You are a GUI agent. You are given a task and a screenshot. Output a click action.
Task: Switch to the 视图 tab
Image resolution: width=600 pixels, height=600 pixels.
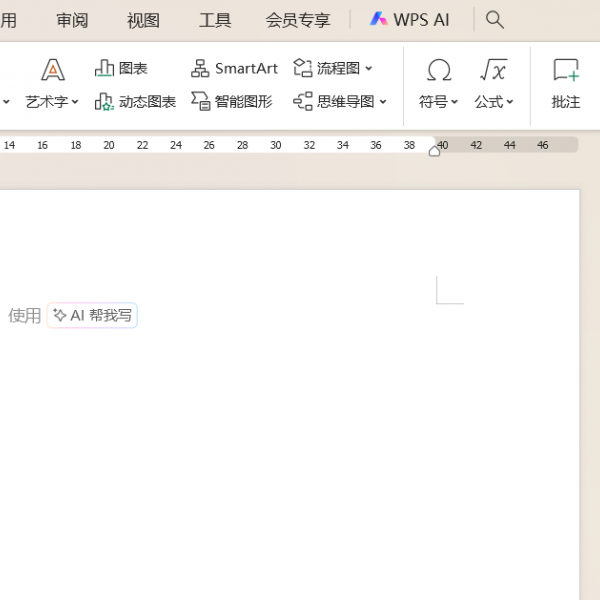click(x=143, y=20)
